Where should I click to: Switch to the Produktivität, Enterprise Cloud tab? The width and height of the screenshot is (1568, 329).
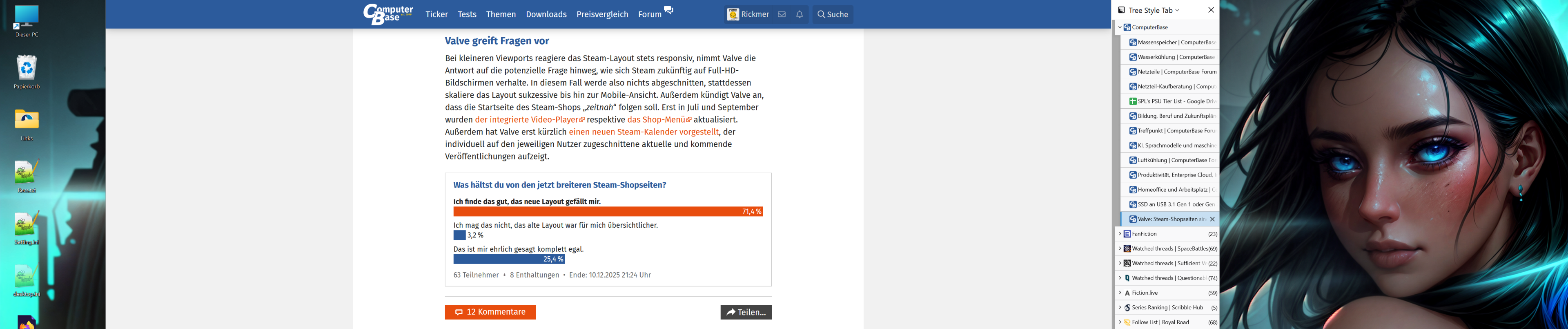(1170, 175)
